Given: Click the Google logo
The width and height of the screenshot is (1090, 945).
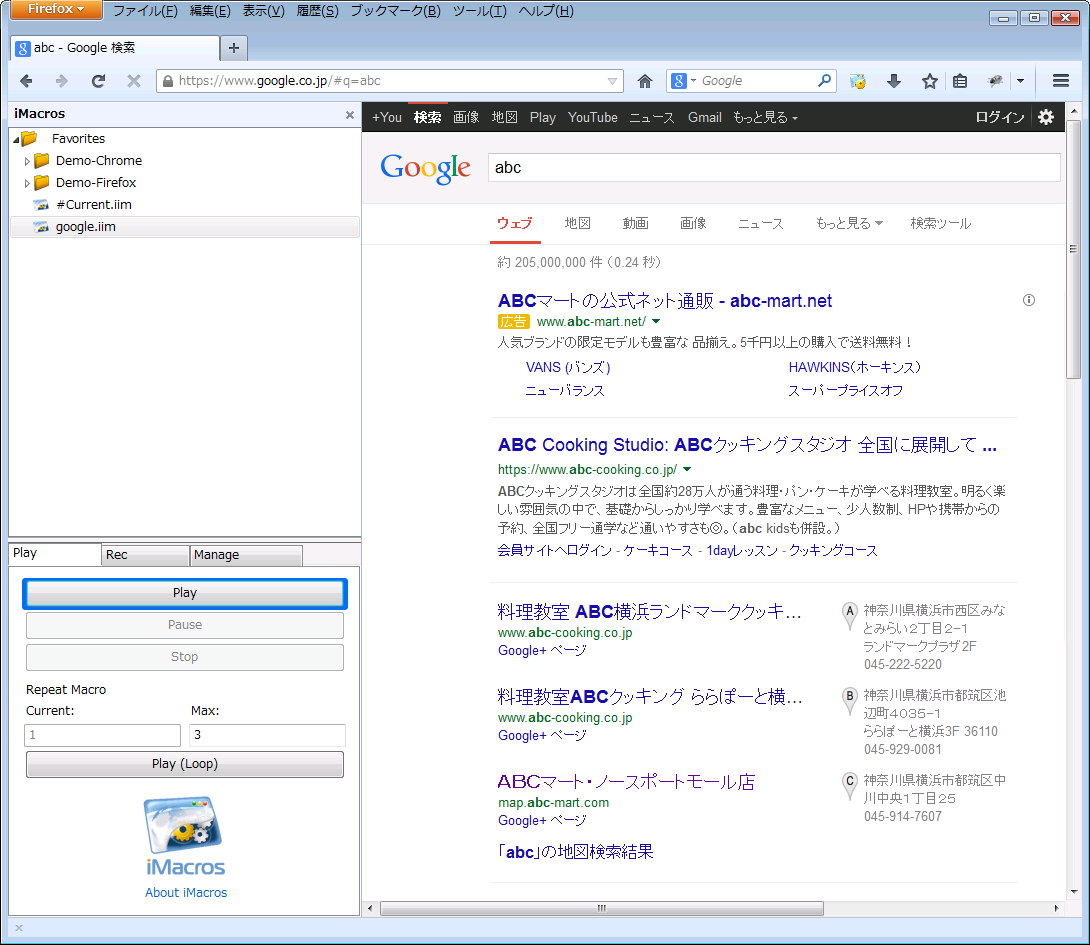Looking at the screenshot, I should [425, 168].
